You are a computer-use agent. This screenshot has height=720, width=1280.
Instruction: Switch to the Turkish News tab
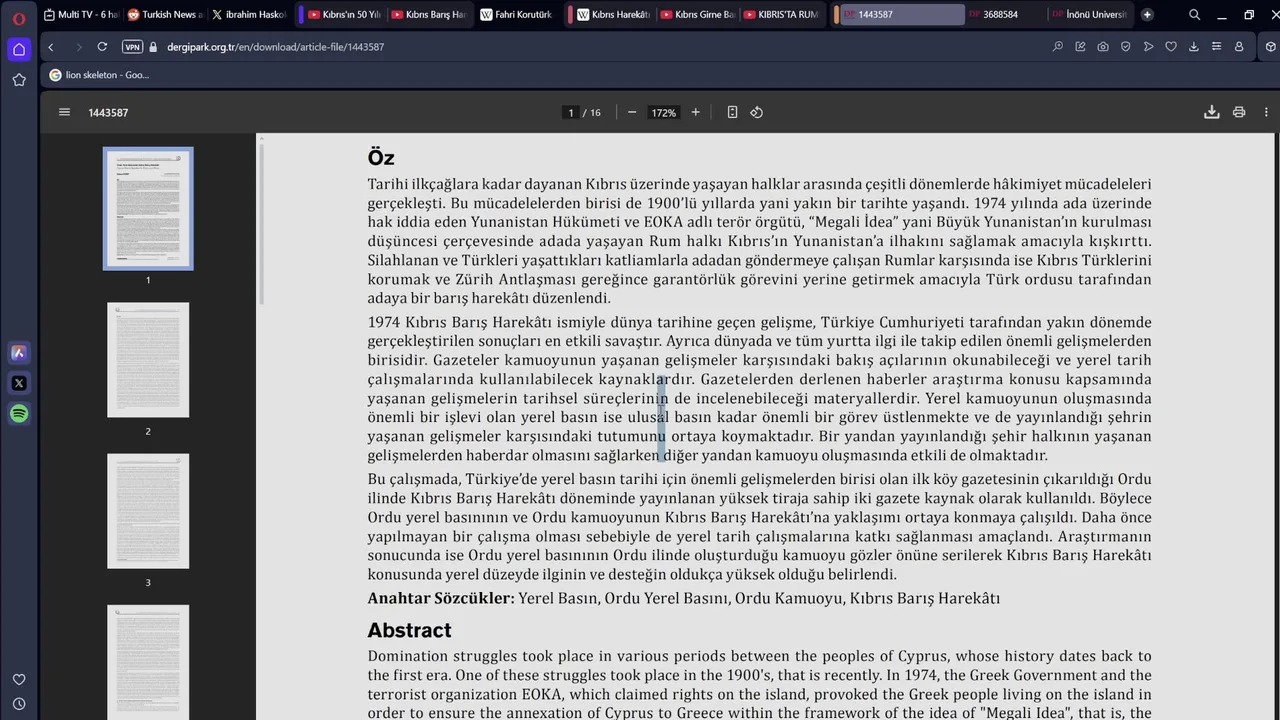(x=165, y=15)
